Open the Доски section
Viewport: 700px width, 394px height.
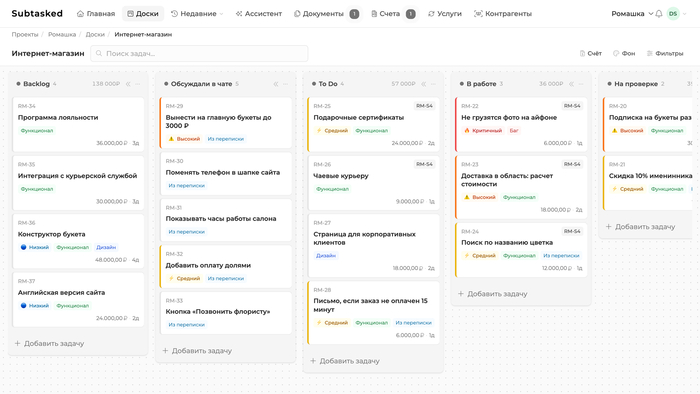coord(143,14)
